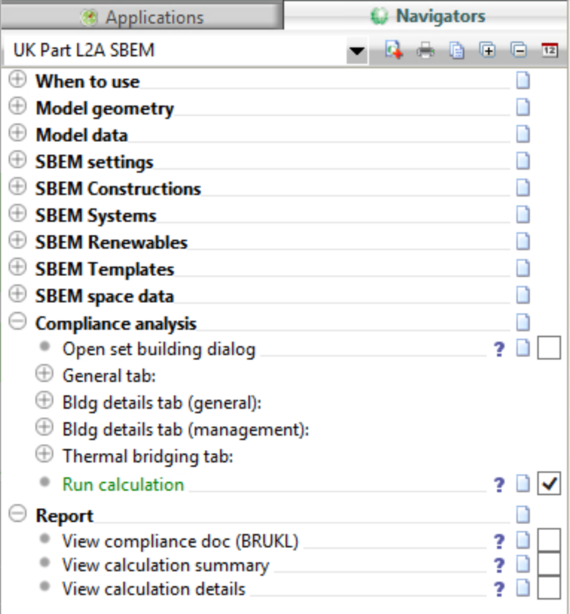Screen dimensions: 570x614
Task: Click the calendar date icon in toolbar
Action: tap(550, 50)
